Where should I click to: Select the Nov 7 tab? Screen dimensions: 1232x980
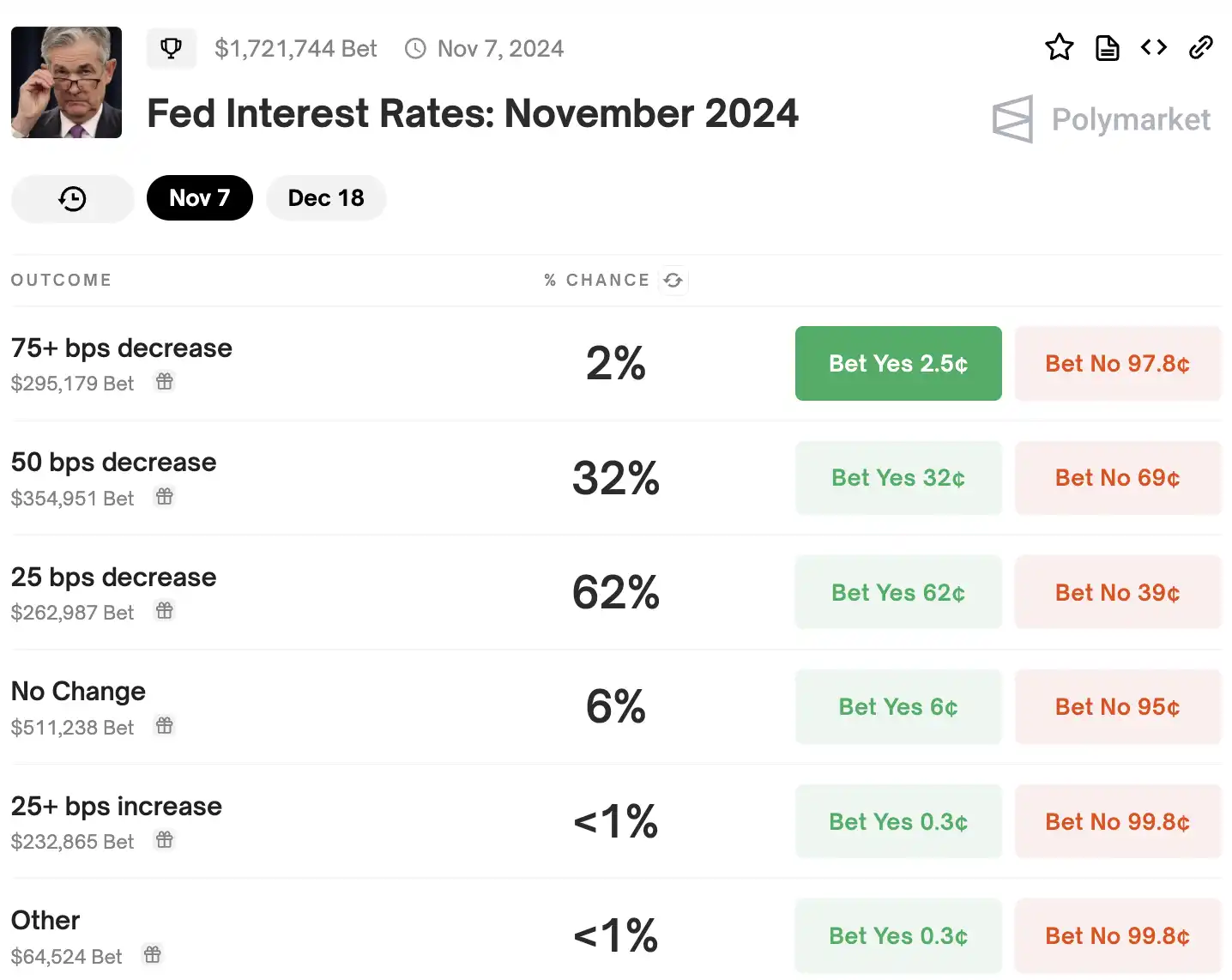pyautogui.click(x=199, y=198)
